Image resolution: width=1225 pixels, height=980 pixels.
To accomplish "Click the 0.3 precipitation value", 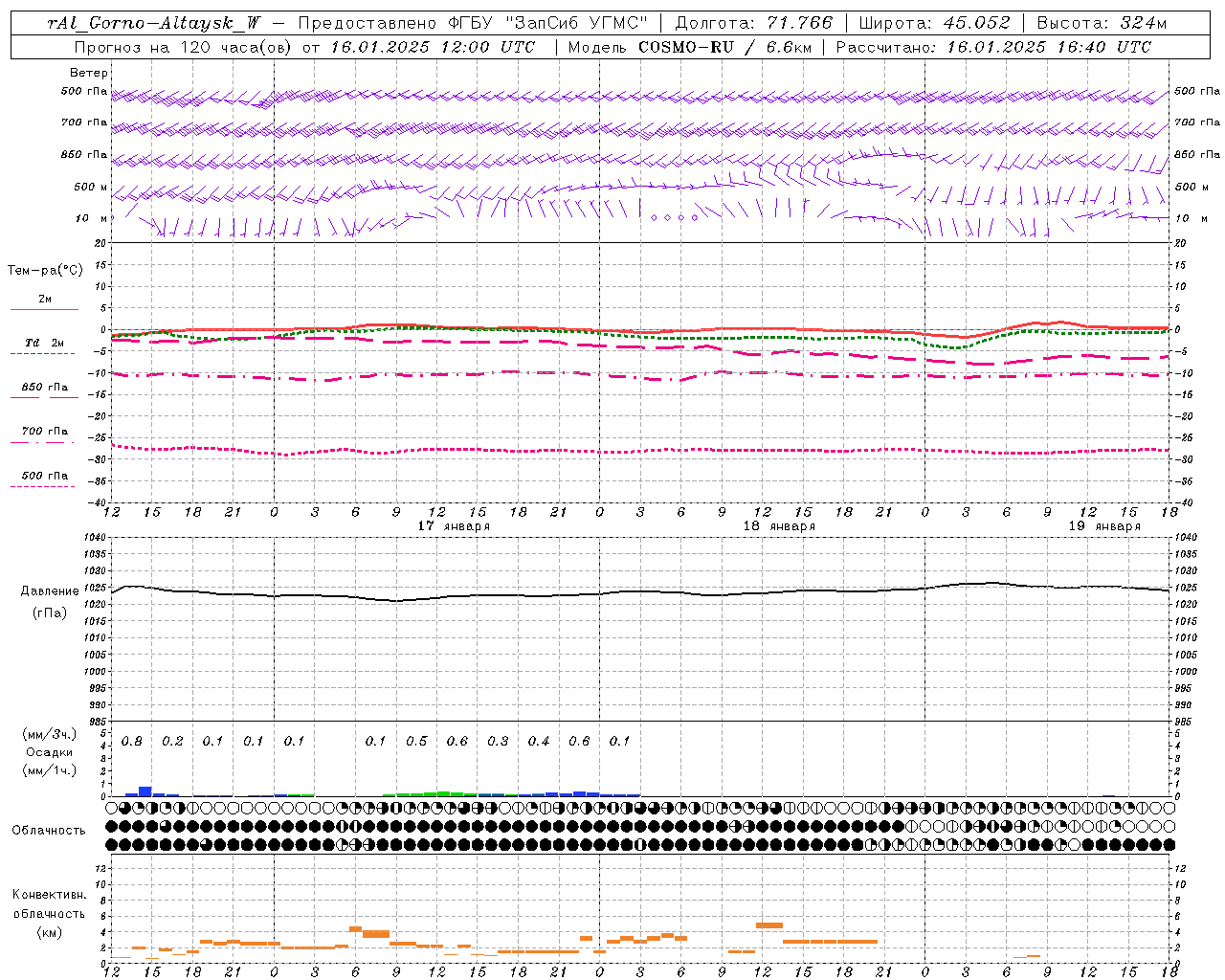I will point(498,742).
